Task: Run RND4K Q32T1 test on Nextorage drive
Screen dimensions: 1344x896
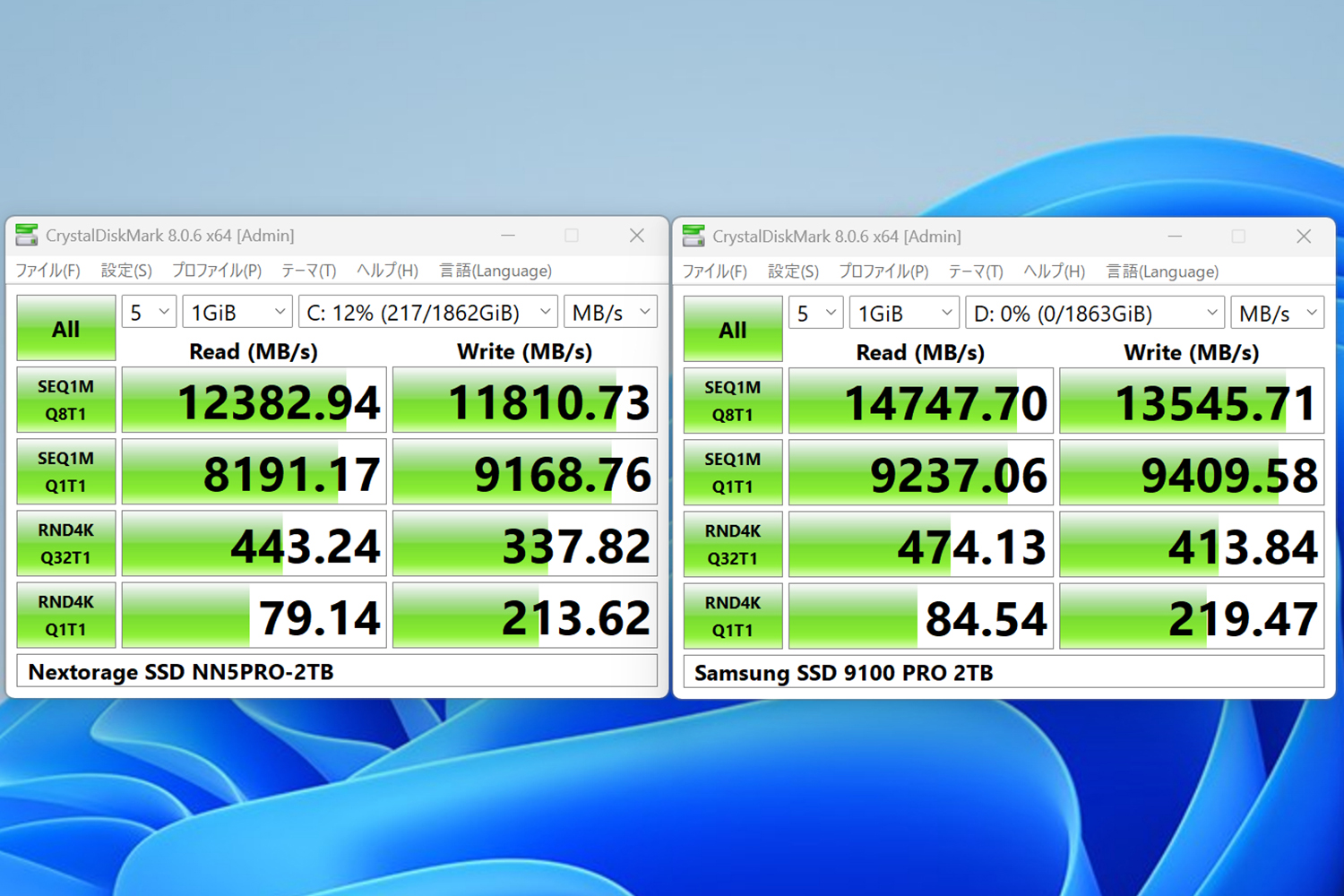Action: point(66,543)
